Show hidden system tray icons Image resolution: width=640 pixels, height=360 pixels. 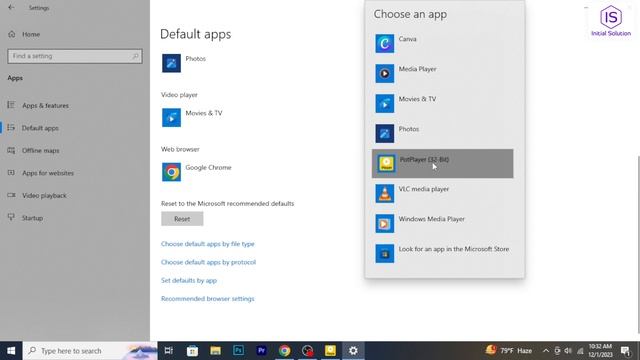point(546,351)
